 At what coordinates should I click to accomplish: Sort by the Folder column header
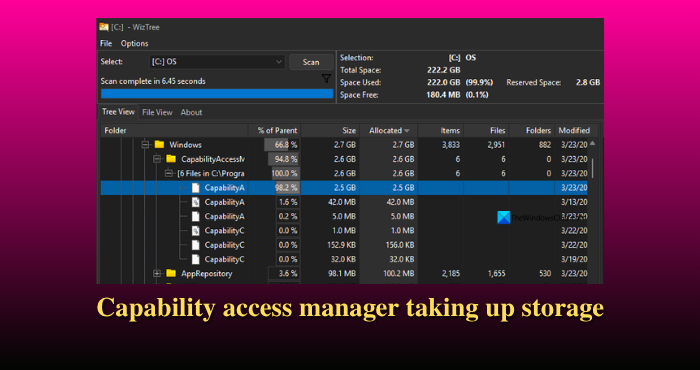(x=175, y=131)
